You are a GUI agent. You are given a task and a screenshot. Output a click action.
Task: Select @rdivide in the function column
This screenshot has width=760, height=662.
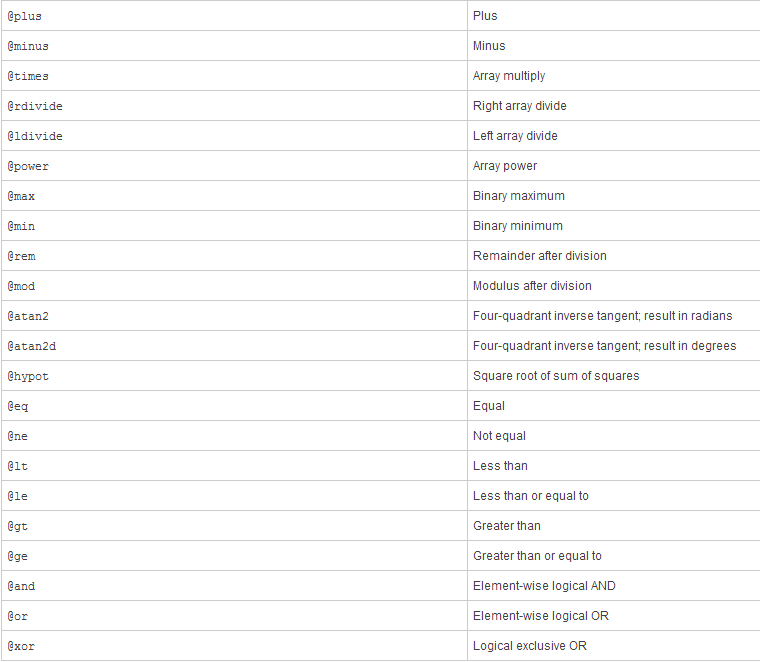[35, 106]
